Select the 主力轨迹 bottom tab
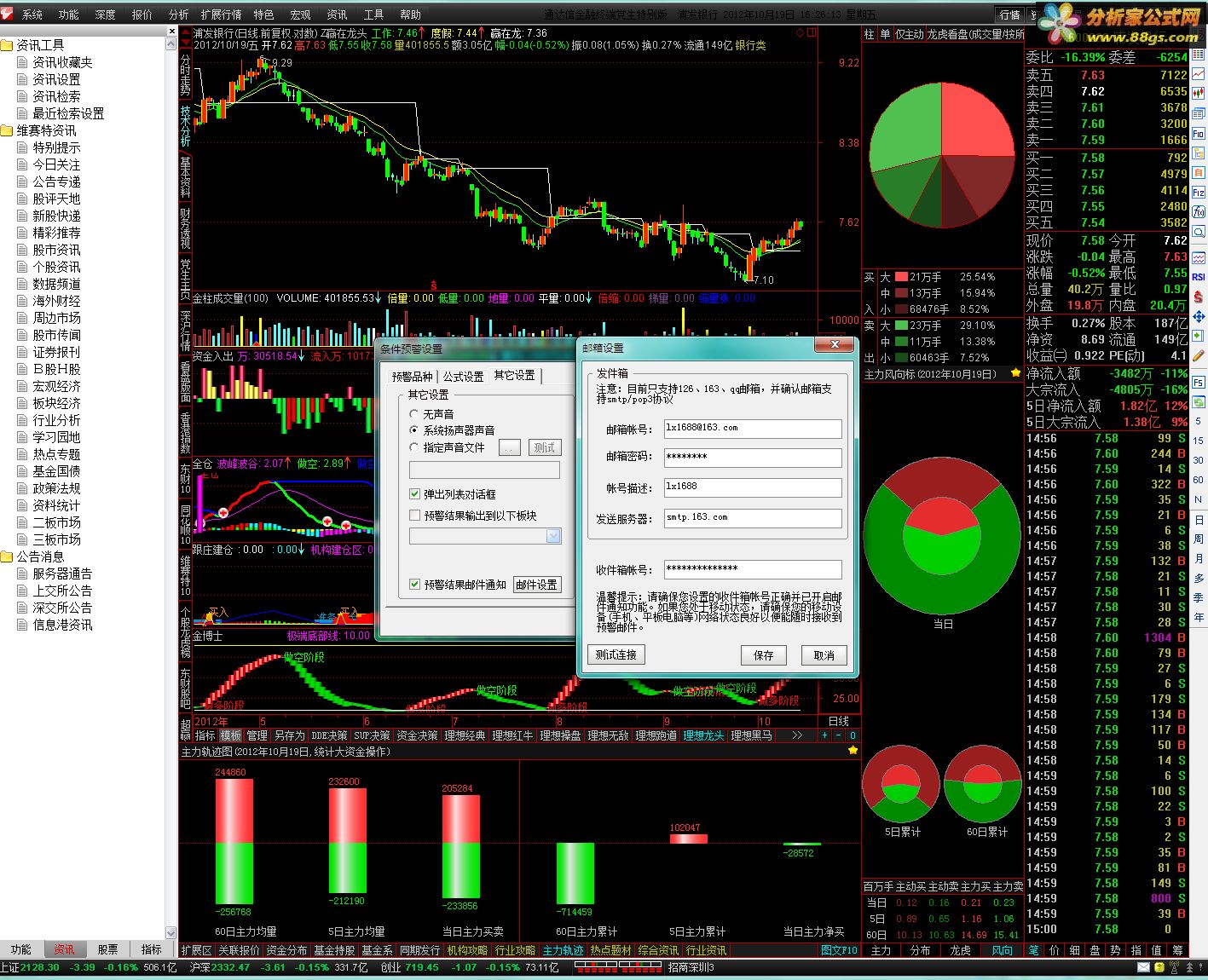1208x980 pixels. click(564, 950)
